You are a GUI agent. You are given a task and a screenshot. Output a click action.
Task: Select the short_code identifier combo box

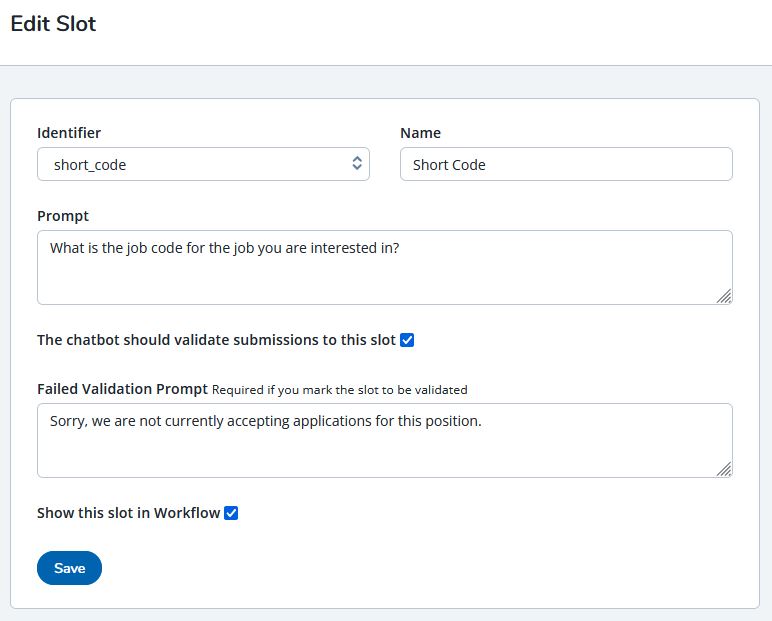tap(203, 164)
